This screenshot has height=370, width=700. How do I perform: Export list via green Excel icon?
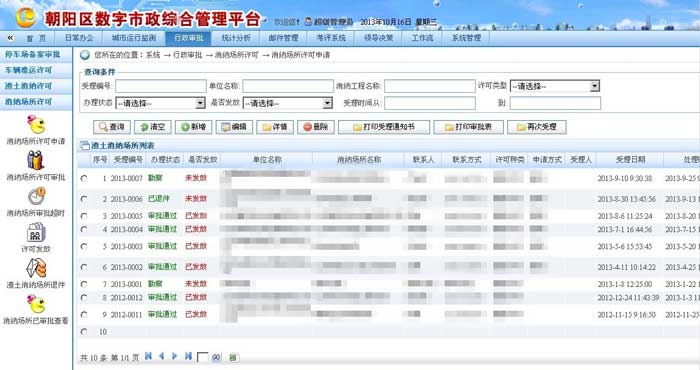[233, 357]
